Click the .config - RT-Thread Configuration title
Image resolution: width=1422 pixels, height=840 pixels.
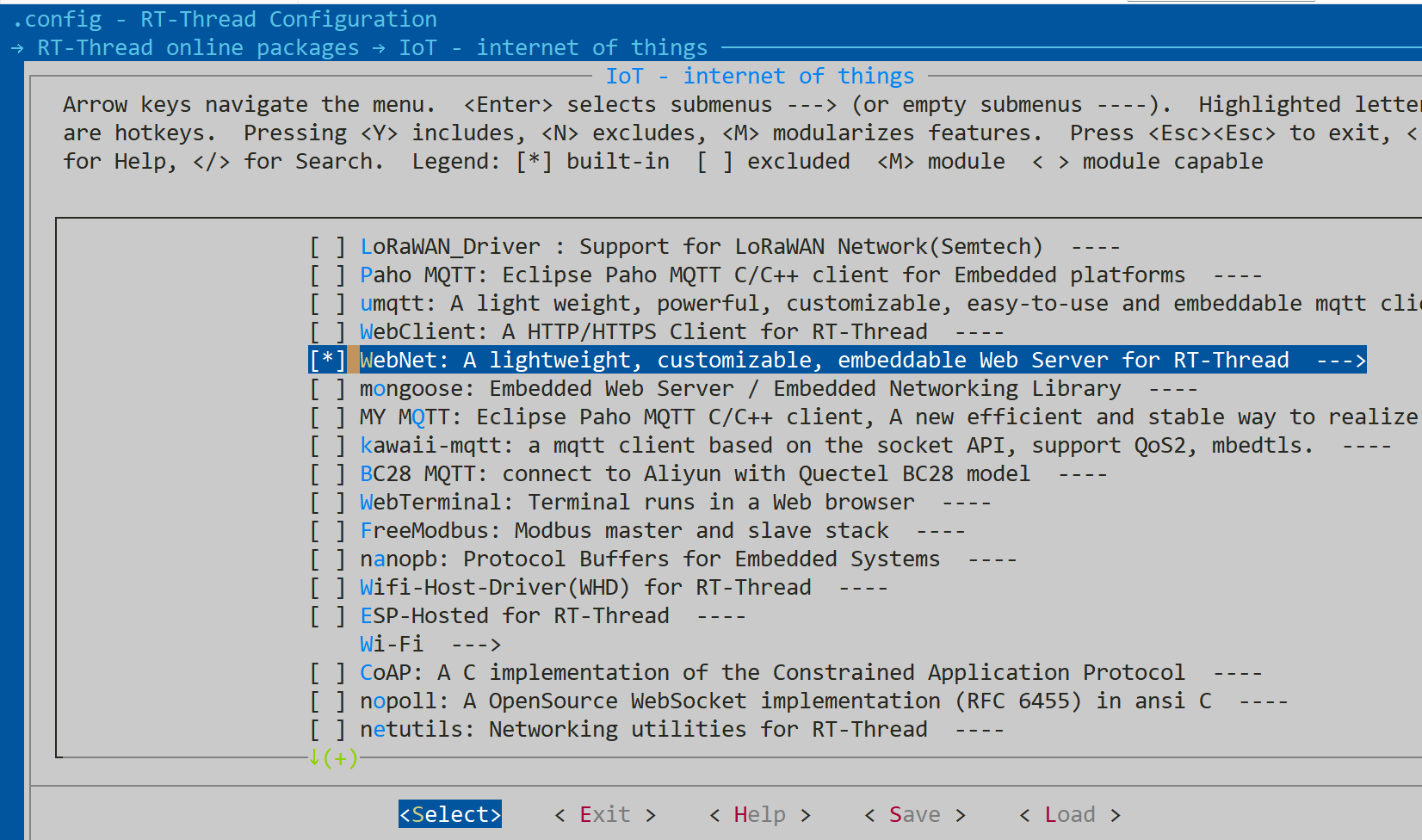click(225, 19)
